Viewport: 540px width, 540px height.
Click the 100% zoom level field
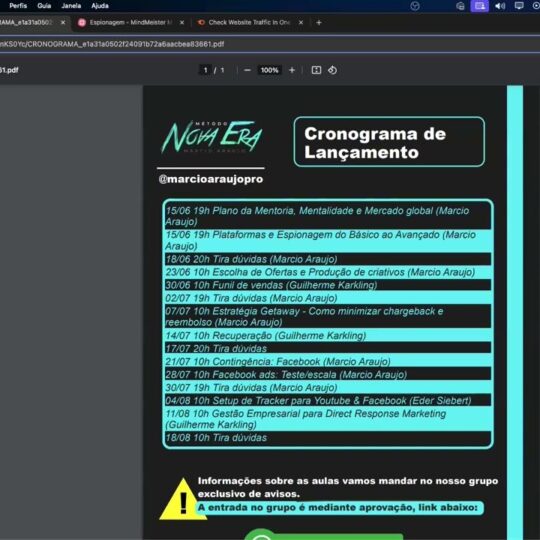(x=269, y=70)
